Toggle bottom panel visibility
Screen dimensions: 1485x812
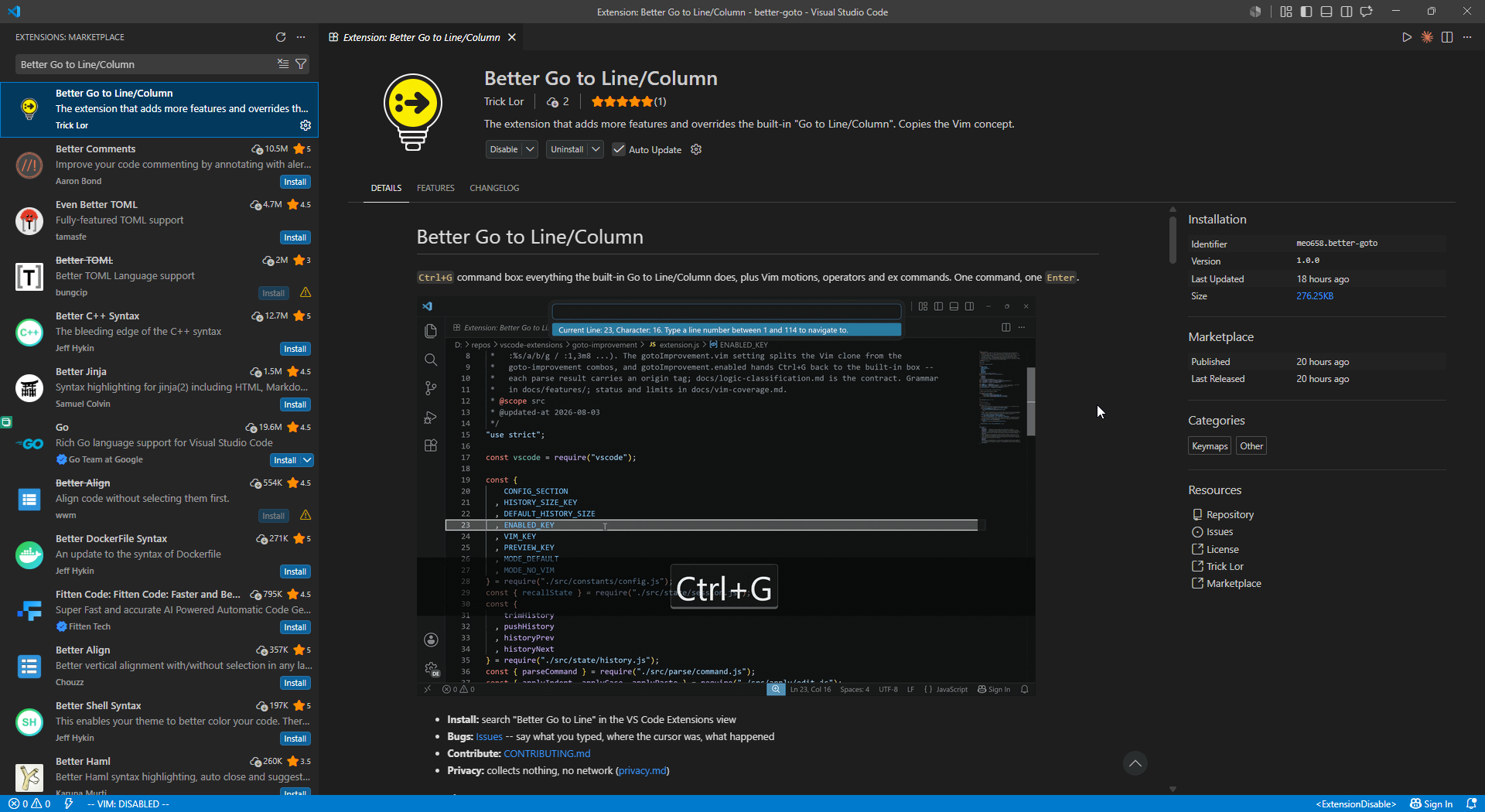click(1326, 12)
